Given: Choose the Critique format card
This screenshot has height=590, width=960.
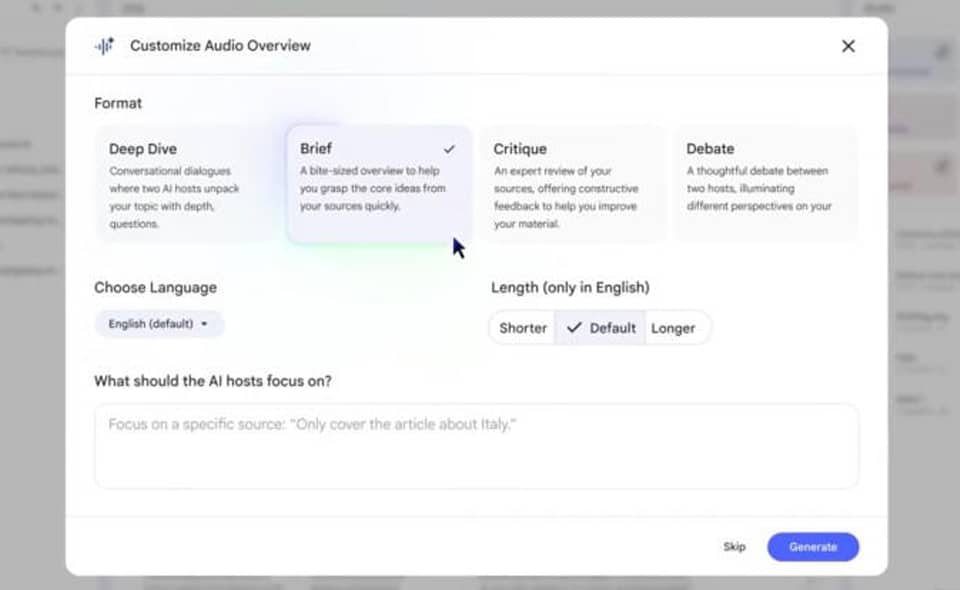Looking at the screenshot, I should [572, 185].
